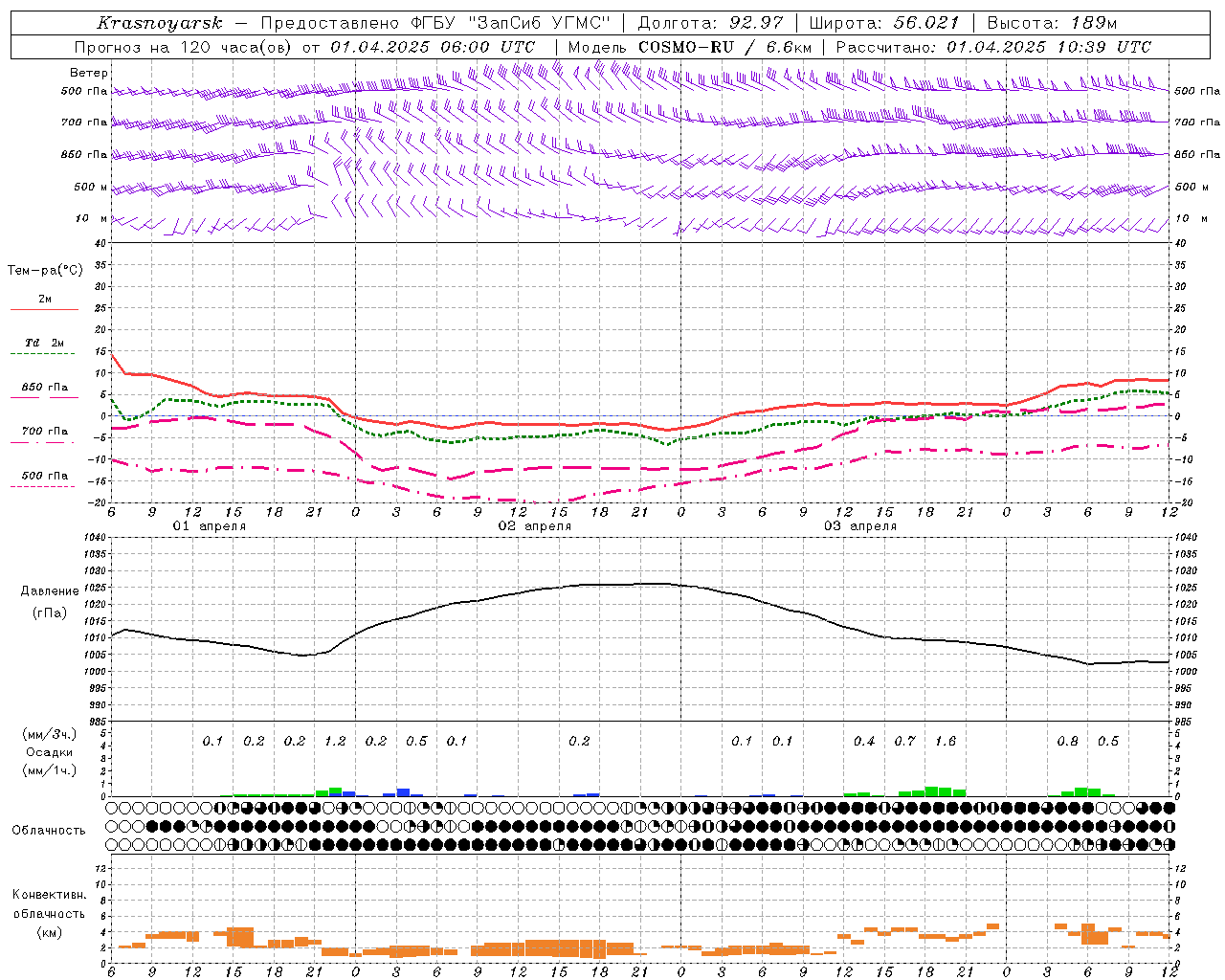Click the 'Облачность' cloudiness label
This screenshot has height=980, width=1225.
49,830
